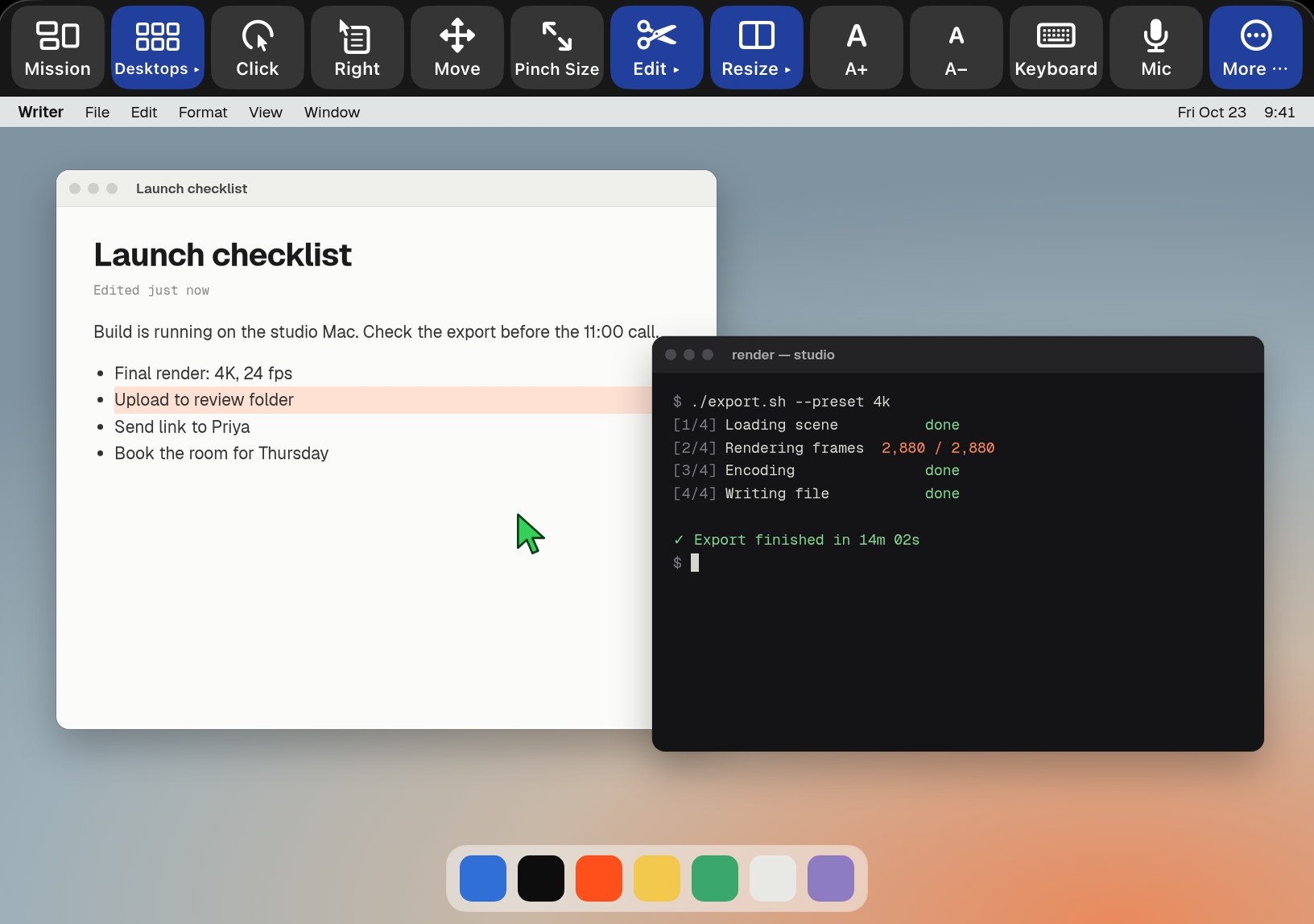Open the Writer app menu

tap(41, 112)
